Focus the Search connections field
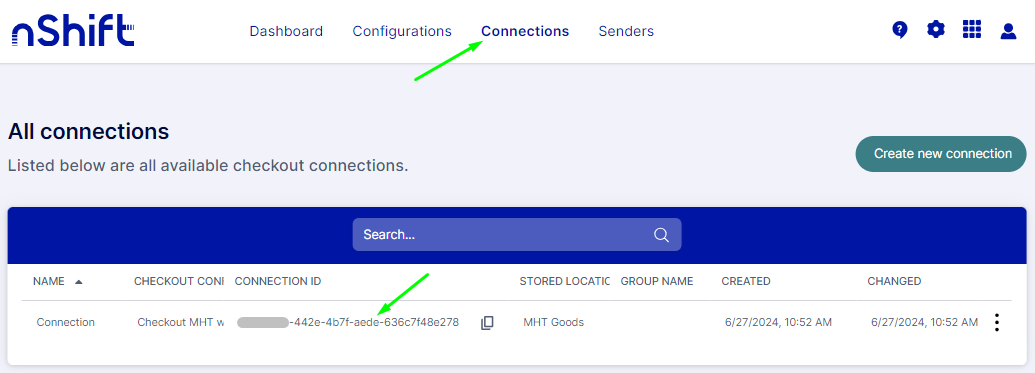This screenshot has width=1035, height=373. point(517,234)
